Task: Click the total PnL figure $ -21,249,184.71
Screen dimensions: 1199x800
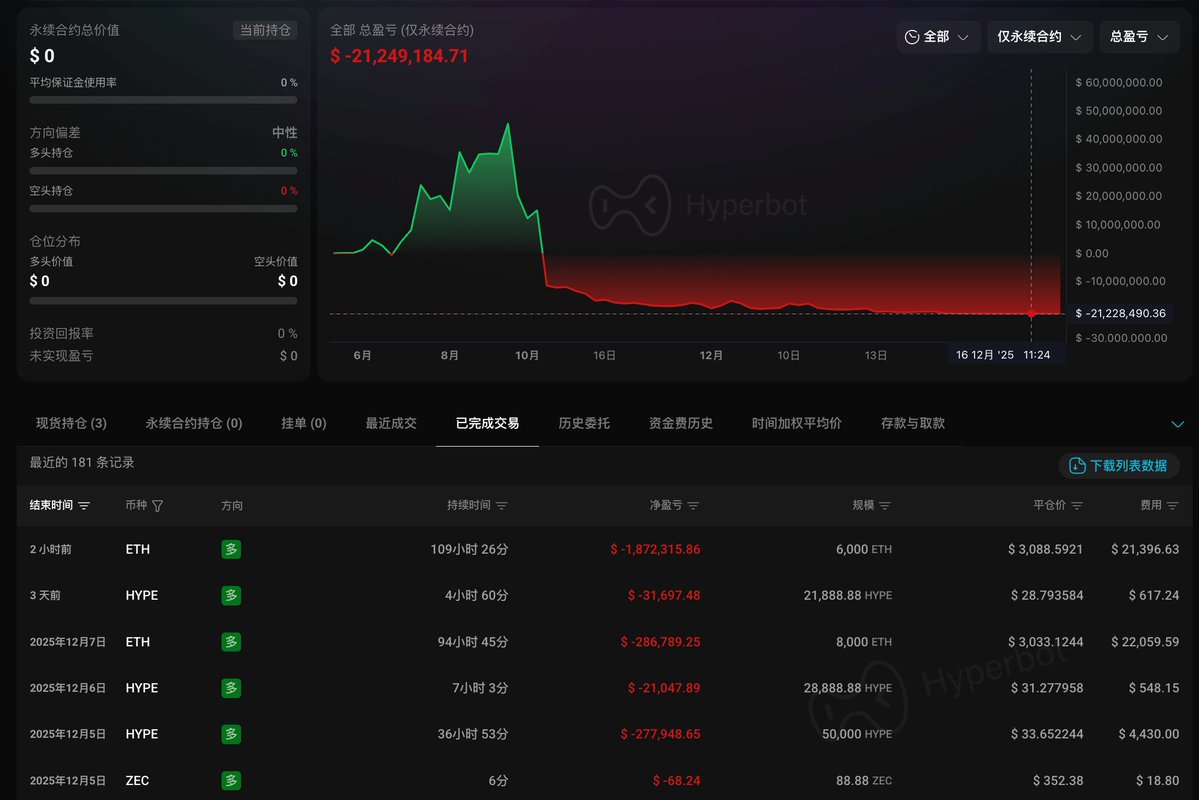Action: click(x=398, y=56)
